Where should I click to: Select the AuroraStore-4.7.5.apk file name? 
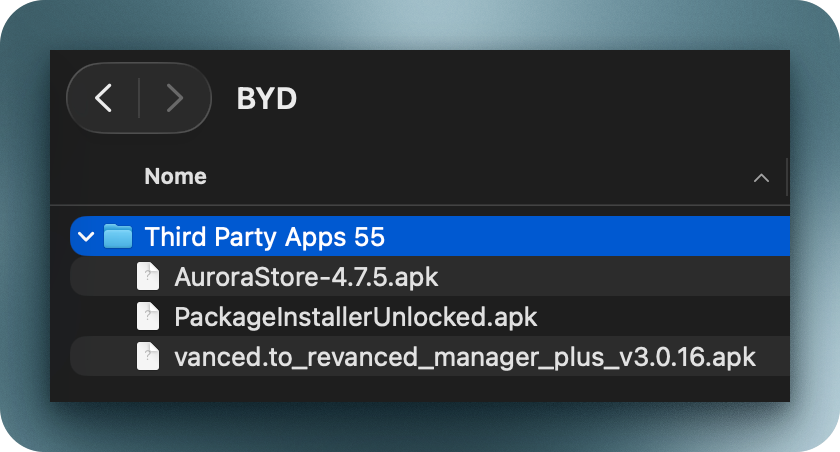point(306,277)
